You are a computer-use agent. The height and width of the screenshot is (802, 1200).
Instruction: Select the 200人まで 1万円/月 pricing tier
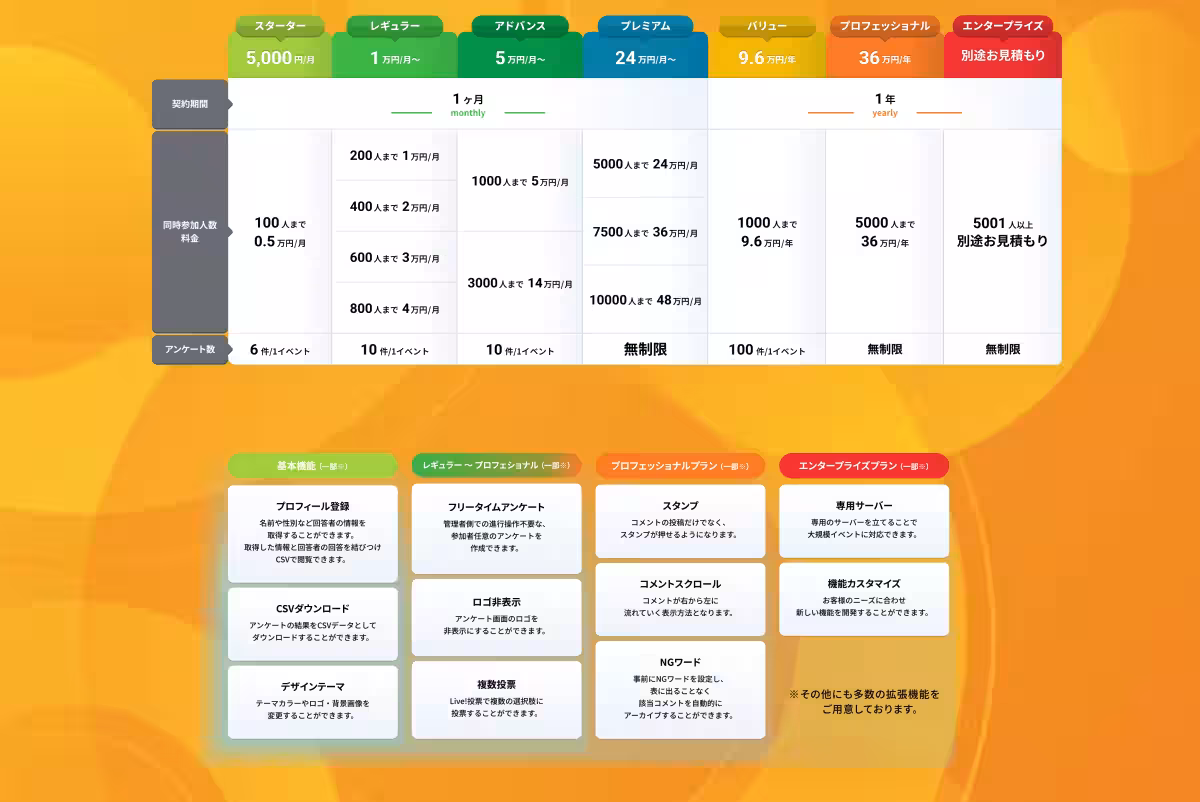click(x=394, y=156)
